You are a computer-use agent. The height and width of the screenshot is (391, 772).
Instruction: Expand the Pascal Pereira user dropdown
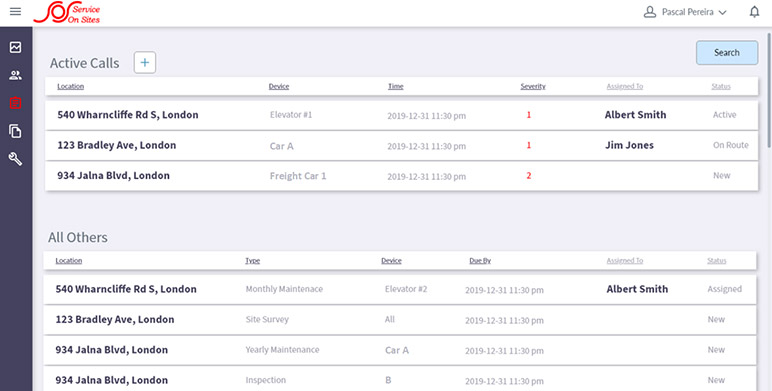685,12
